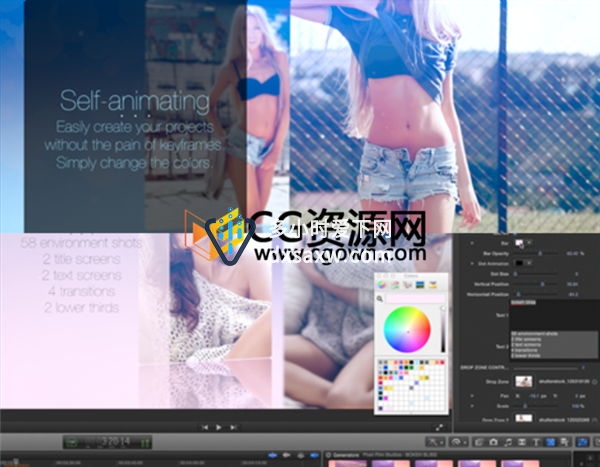Viewport: 600px width, 467px height.
Task: Adjust the Vertical Position slider
Action: [x=536, y=284]
